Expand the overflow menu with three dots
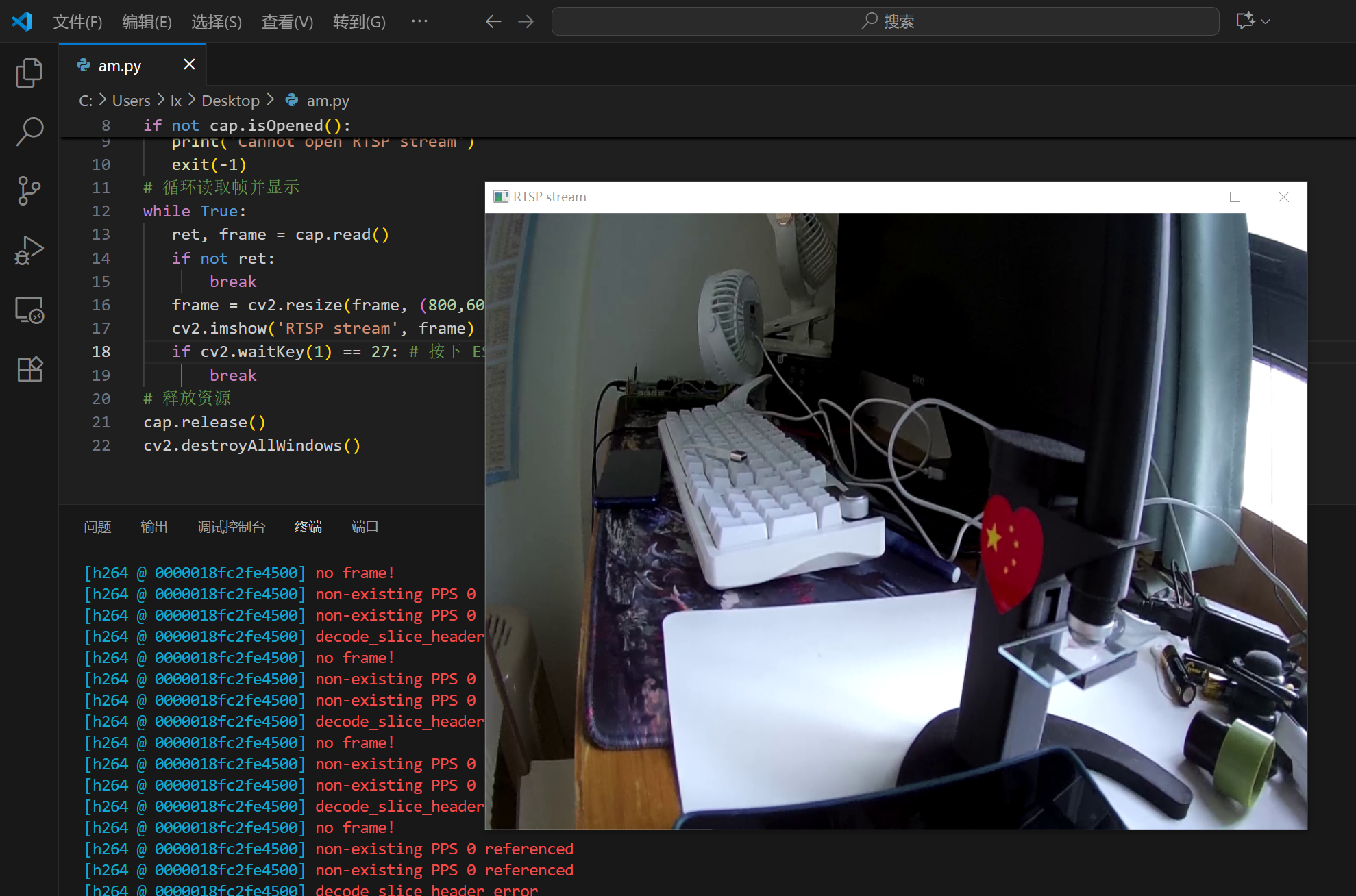Viewport: 1356px width, 896px height. pyautogui.click(x=419, y=22)
